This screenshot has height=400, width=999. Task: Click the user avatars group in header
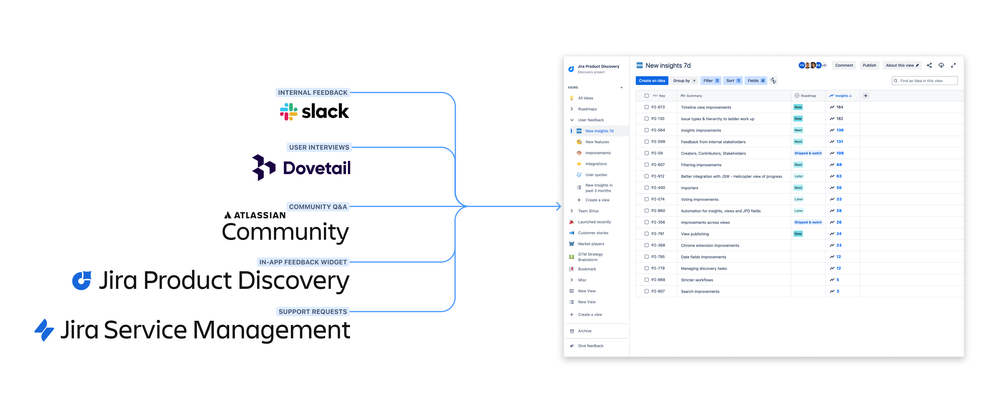812,65
